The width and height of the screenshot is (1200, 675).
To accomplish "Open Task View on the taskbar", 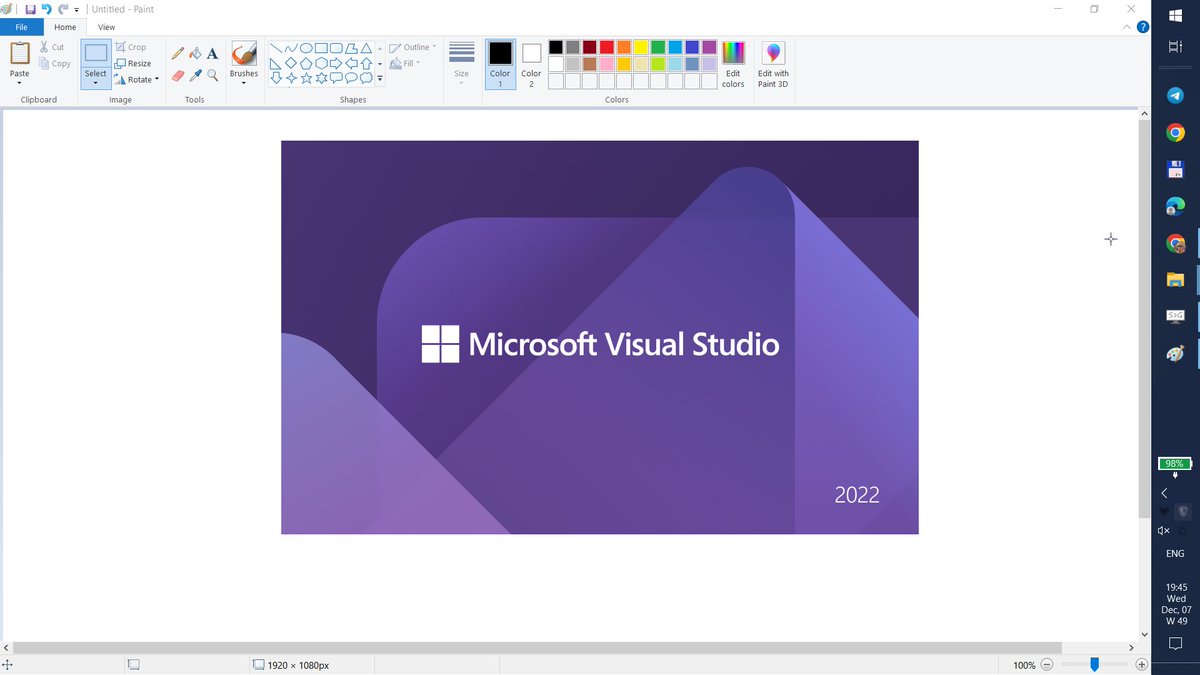I will pos(1175,47).
